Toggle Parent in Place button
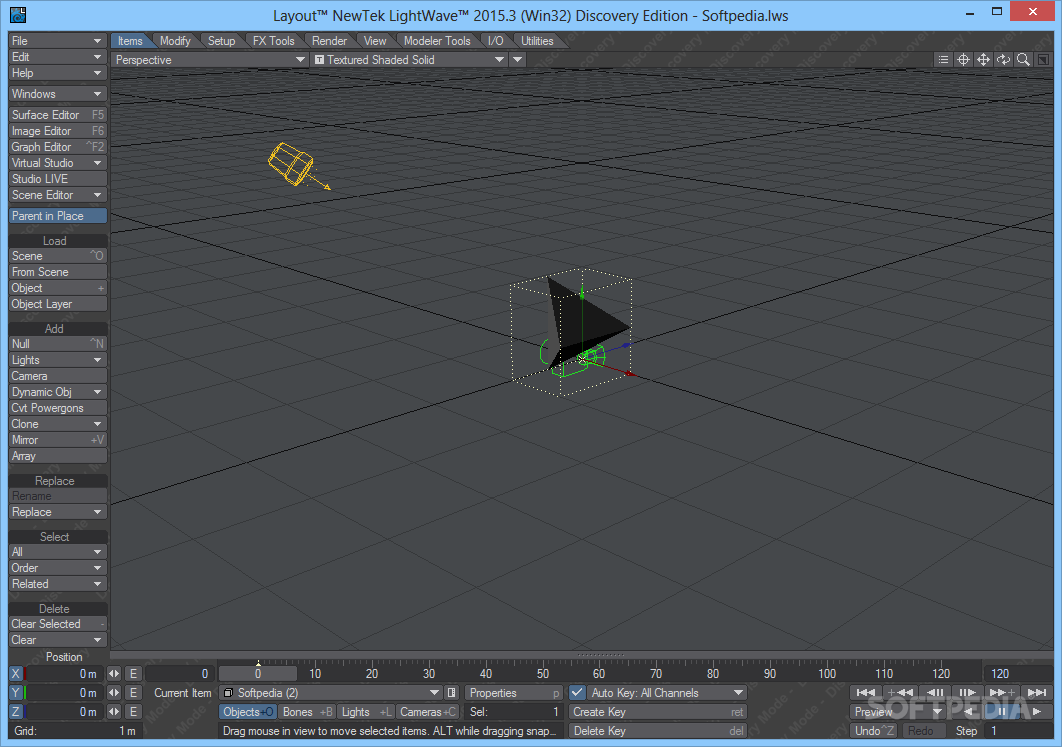This screenshot has height=747, width=1062. point(58,216)
